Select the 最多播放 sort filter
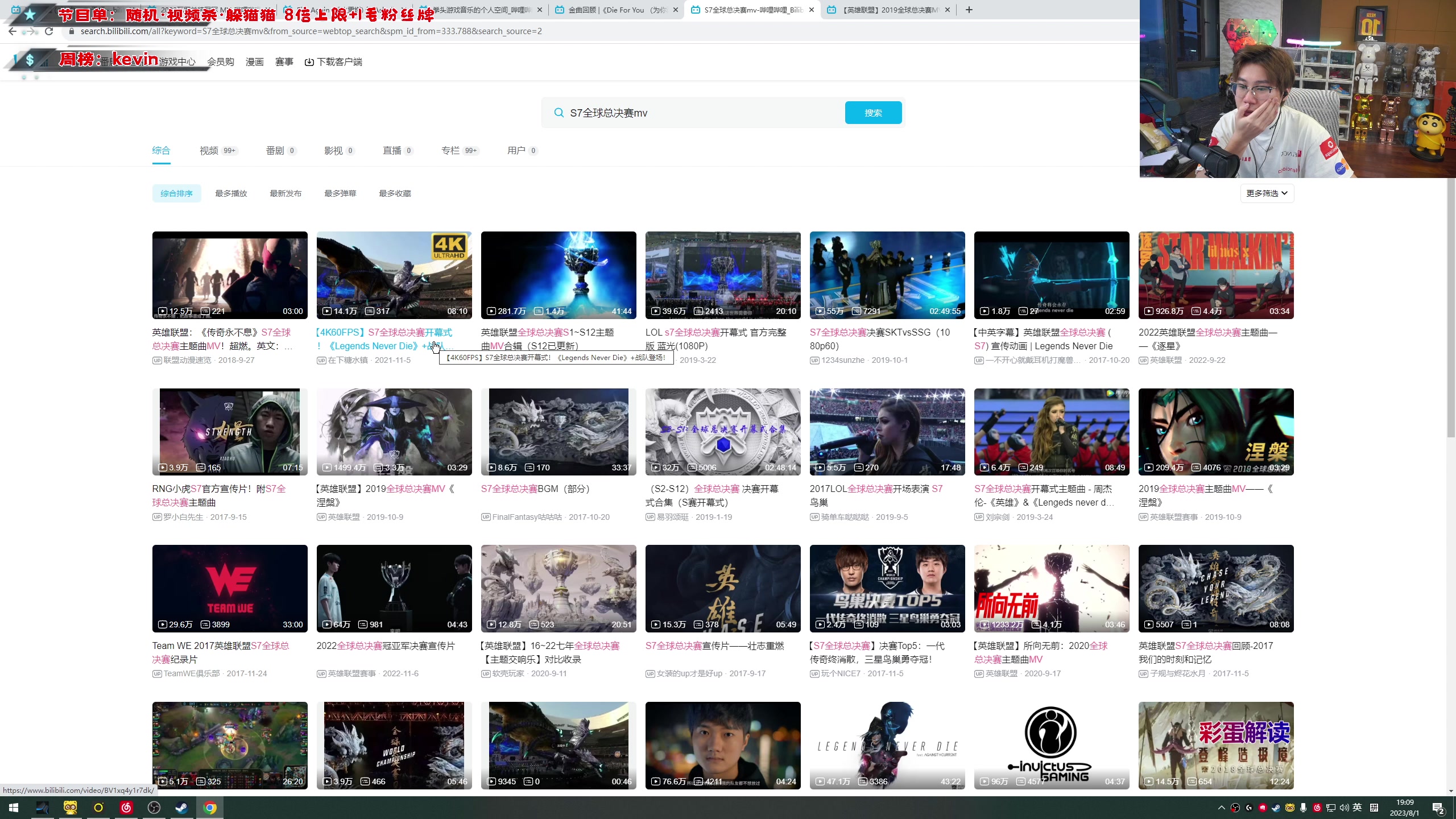Screen dimensions: 1456x819 click(230, 193)
